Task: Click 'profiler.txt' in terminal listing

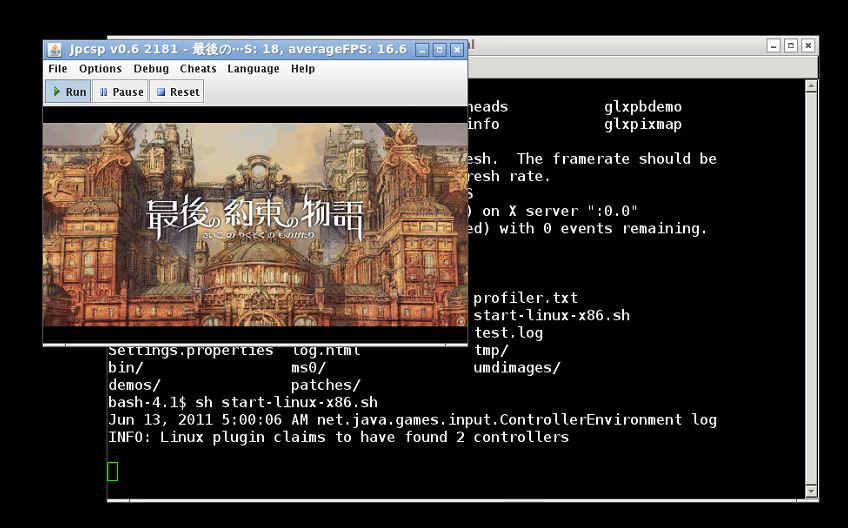Action: [x=526, y=298]
